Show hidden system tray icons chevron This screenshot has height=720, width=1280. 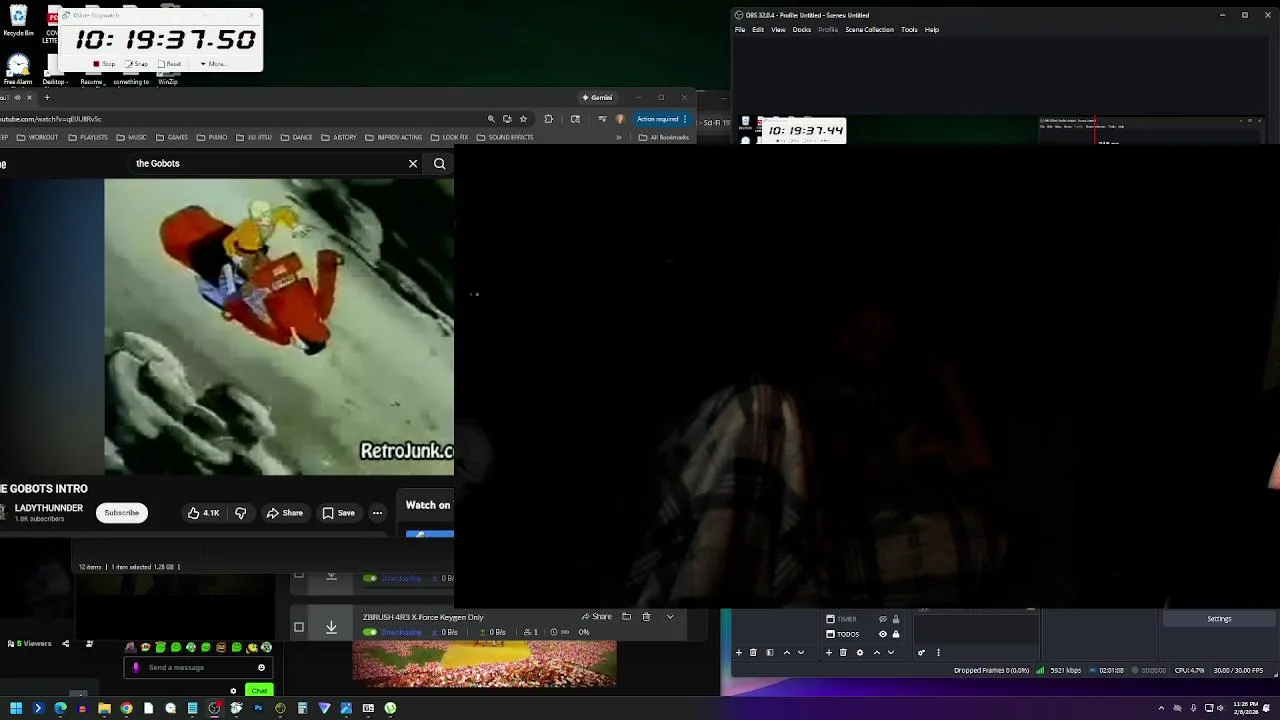(1161, 708)
